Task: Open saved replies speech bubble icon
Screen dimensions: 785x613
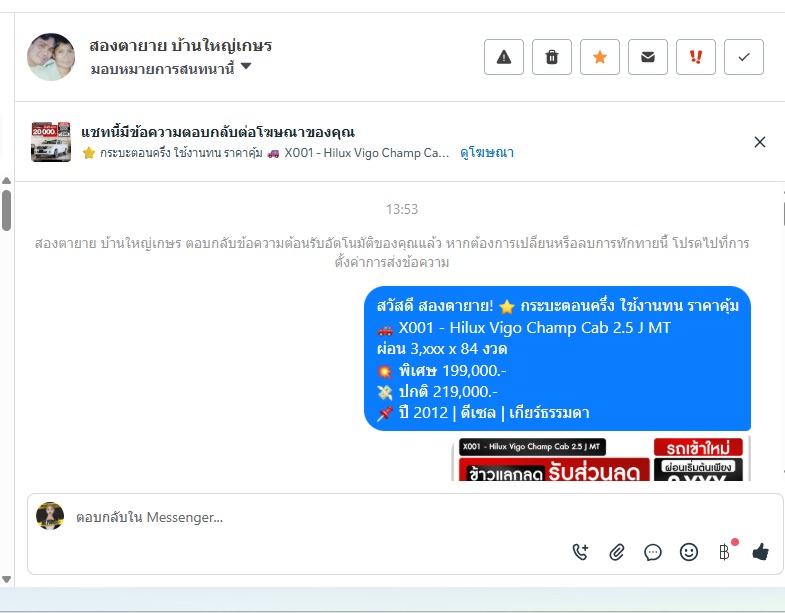Action: click(653, 552)
